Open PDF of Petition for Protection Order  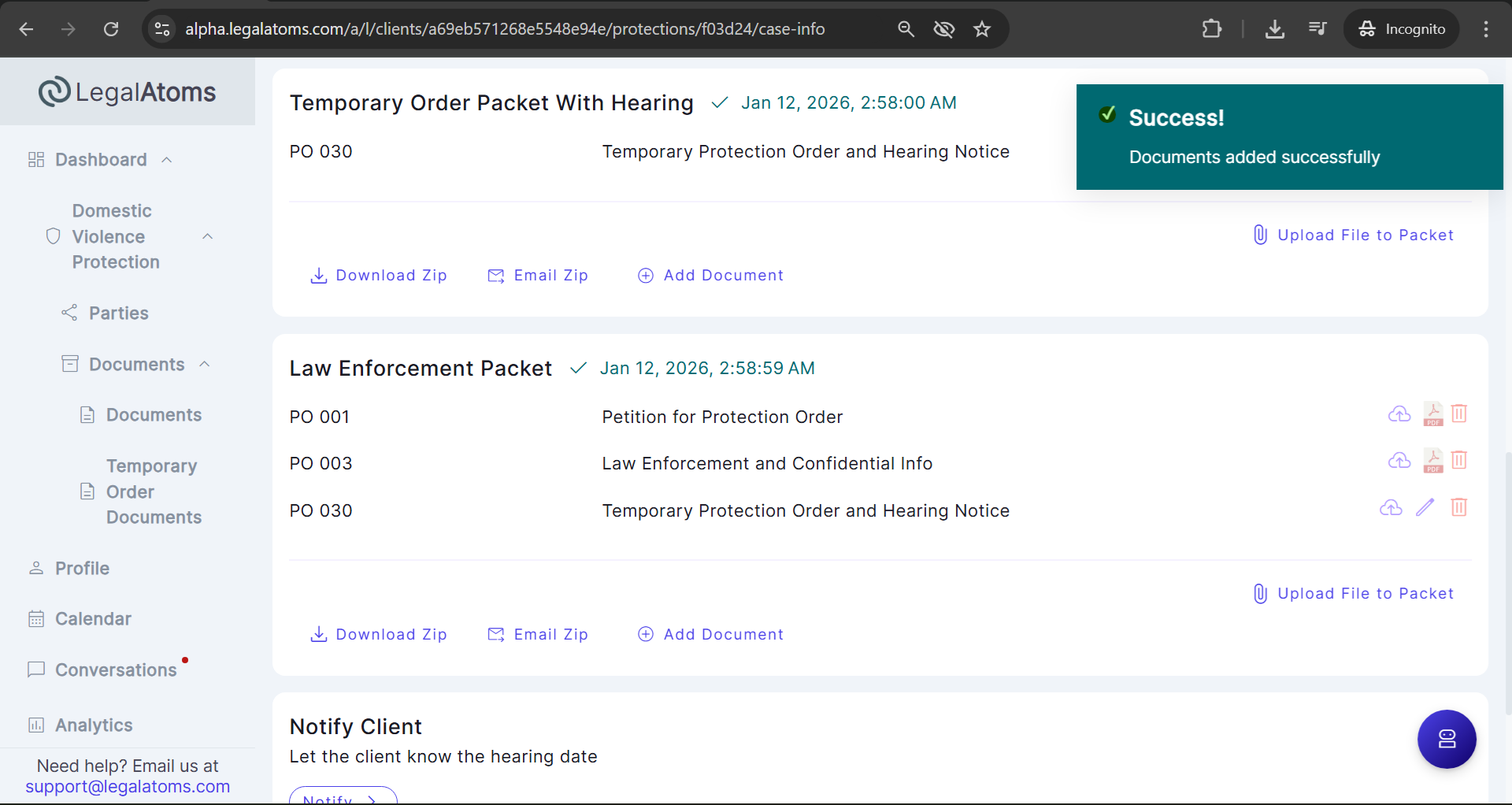click(x=1432, y=414)
